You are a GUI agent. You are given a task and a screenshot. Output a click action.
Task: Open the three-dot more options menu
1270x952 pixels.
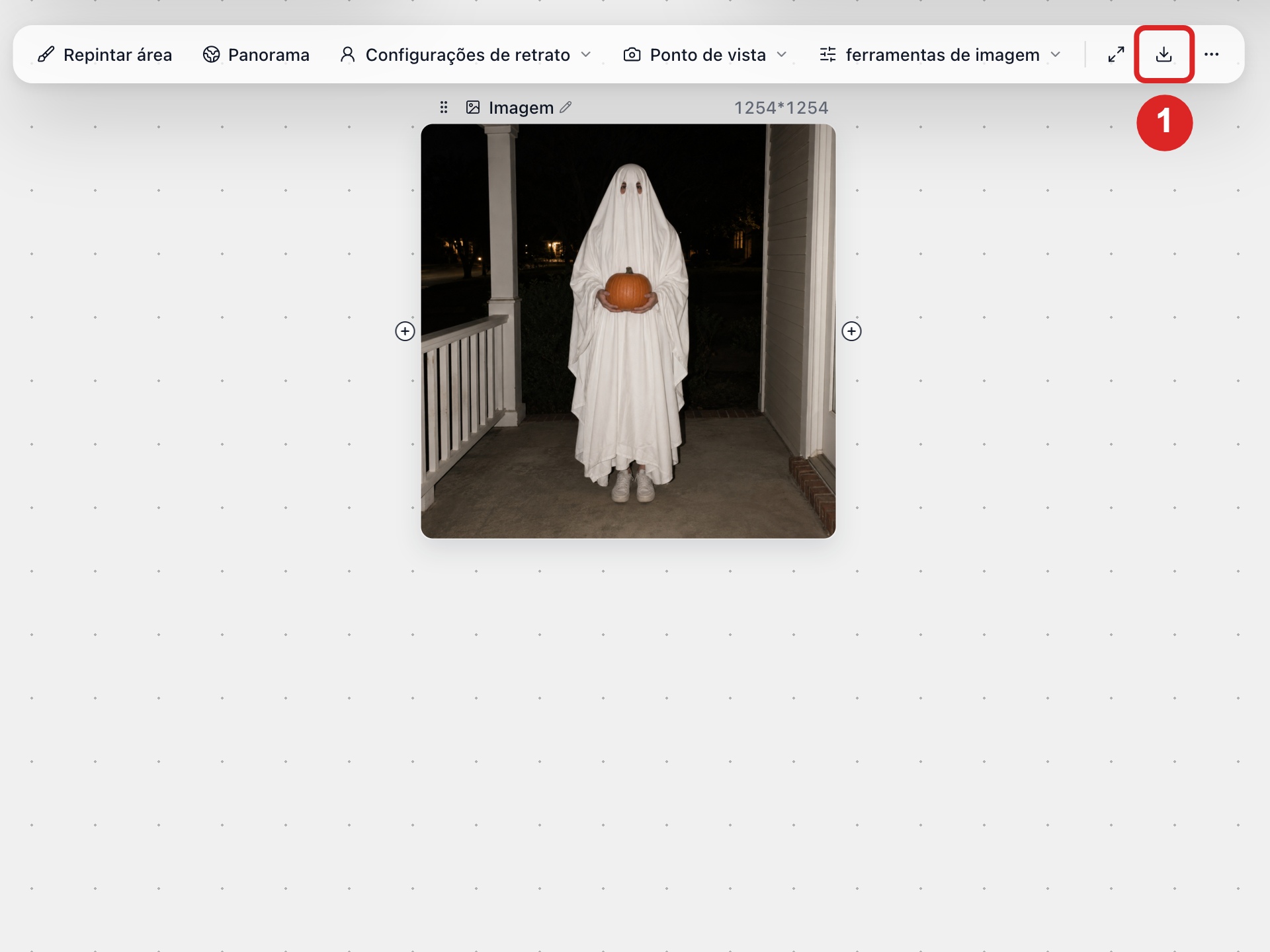pos(1212,55)
